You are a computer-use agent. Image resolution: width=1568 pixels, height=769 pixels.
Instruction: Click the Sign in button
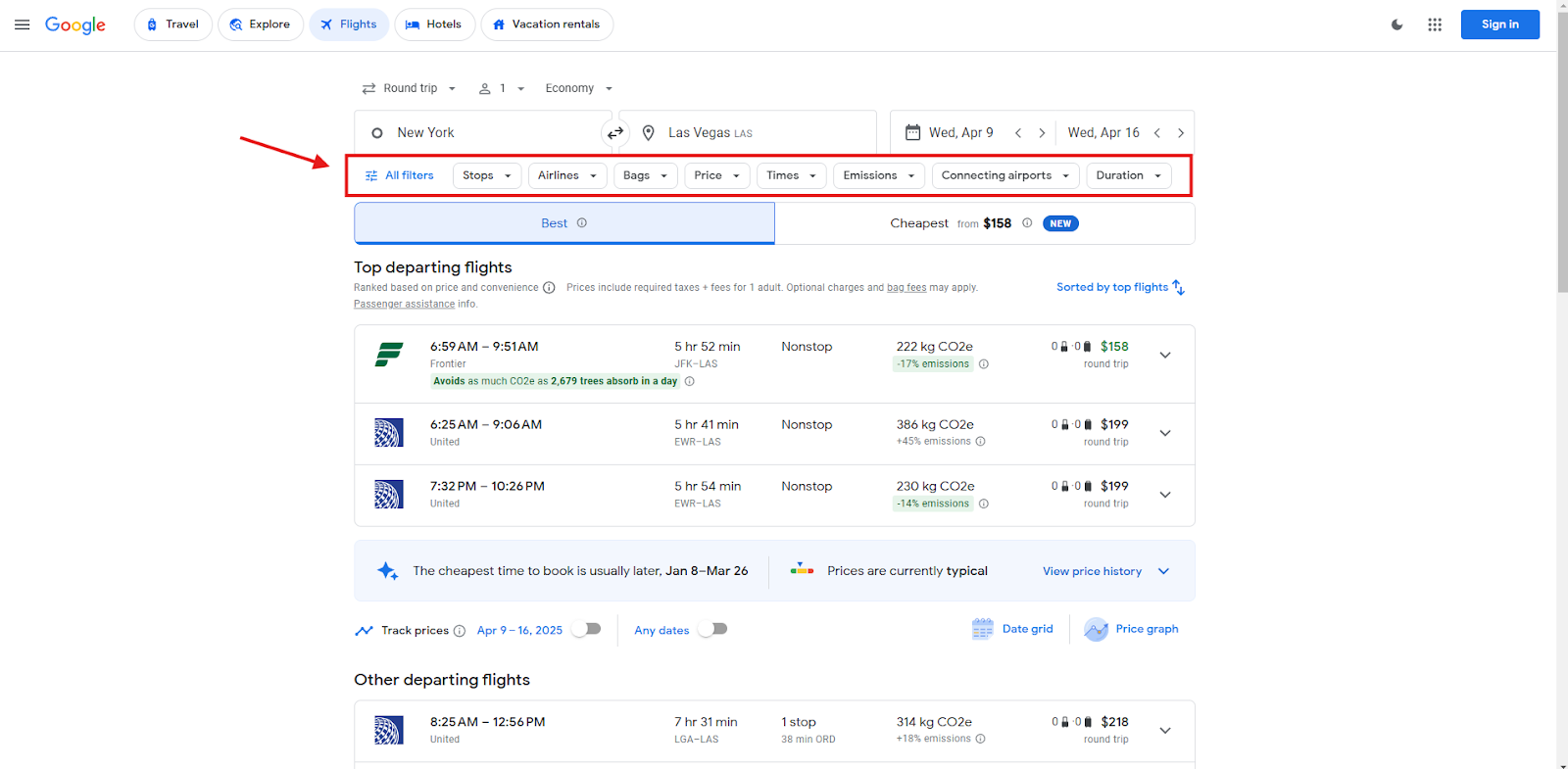point(1499,24)
